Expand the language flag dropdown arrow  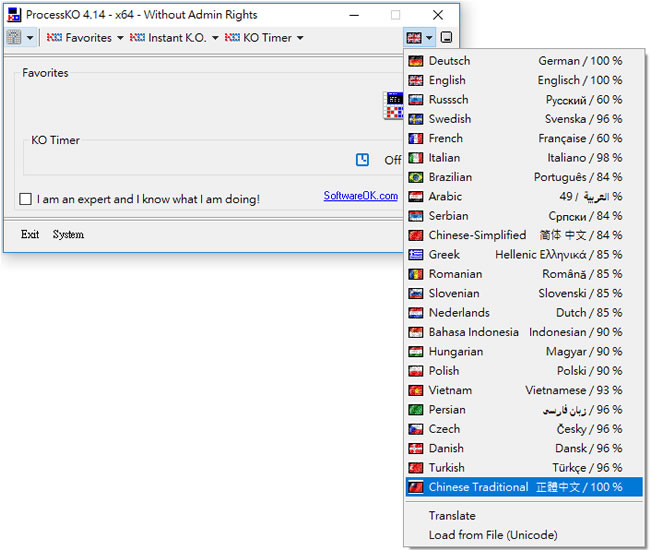pyautogui.click(x=429, y=38)
